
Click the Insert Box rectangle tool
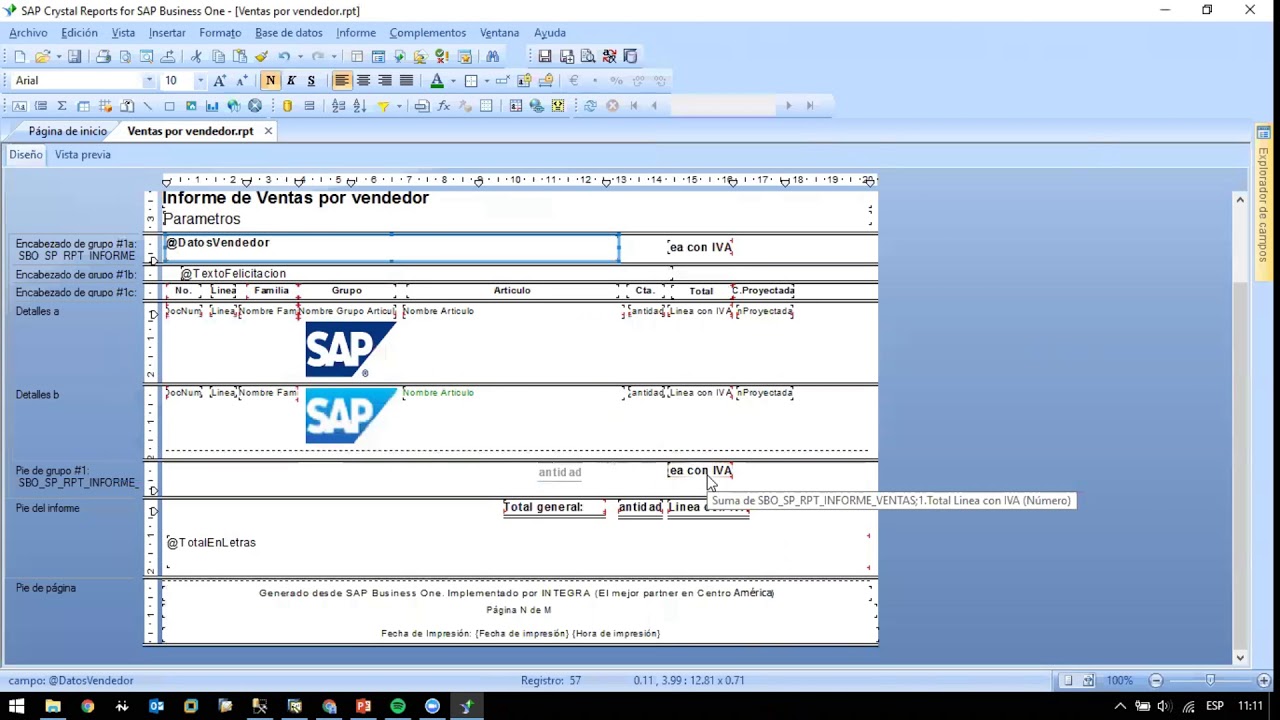[169, 106]
